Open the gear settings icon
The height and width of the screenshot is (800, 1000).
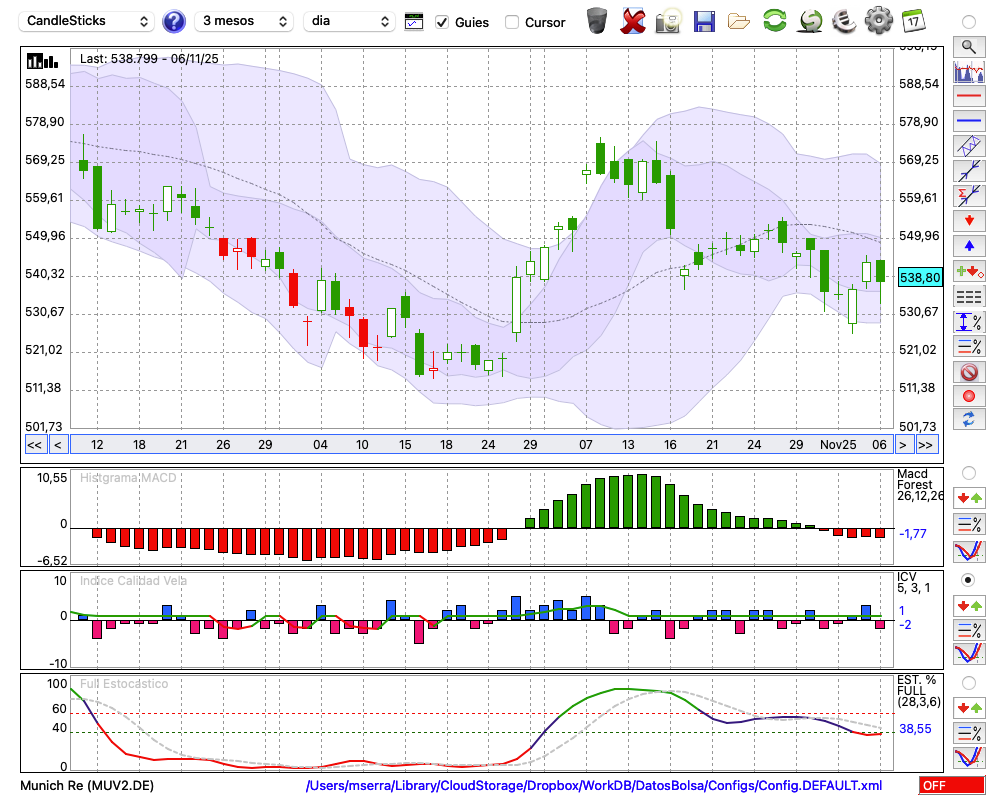coord(878,20)
